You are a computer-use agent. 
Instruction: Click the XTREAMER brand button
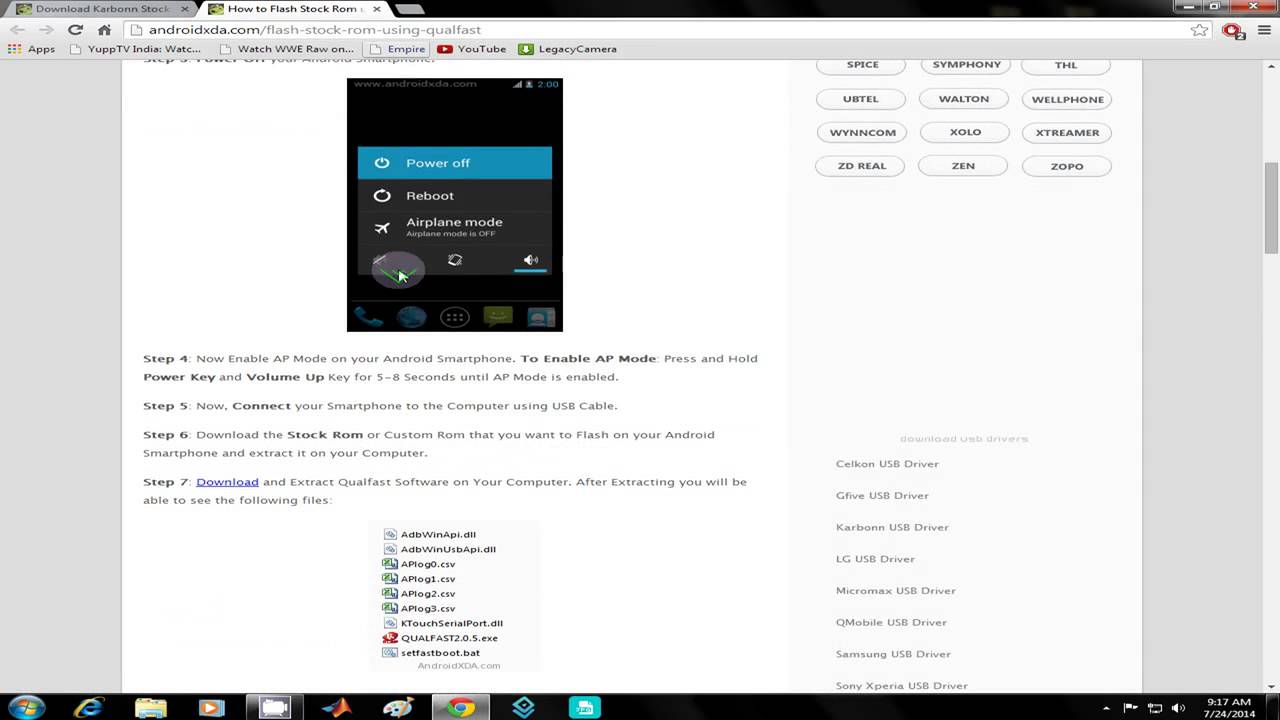pyautogui.click(x=1067, y=132)
